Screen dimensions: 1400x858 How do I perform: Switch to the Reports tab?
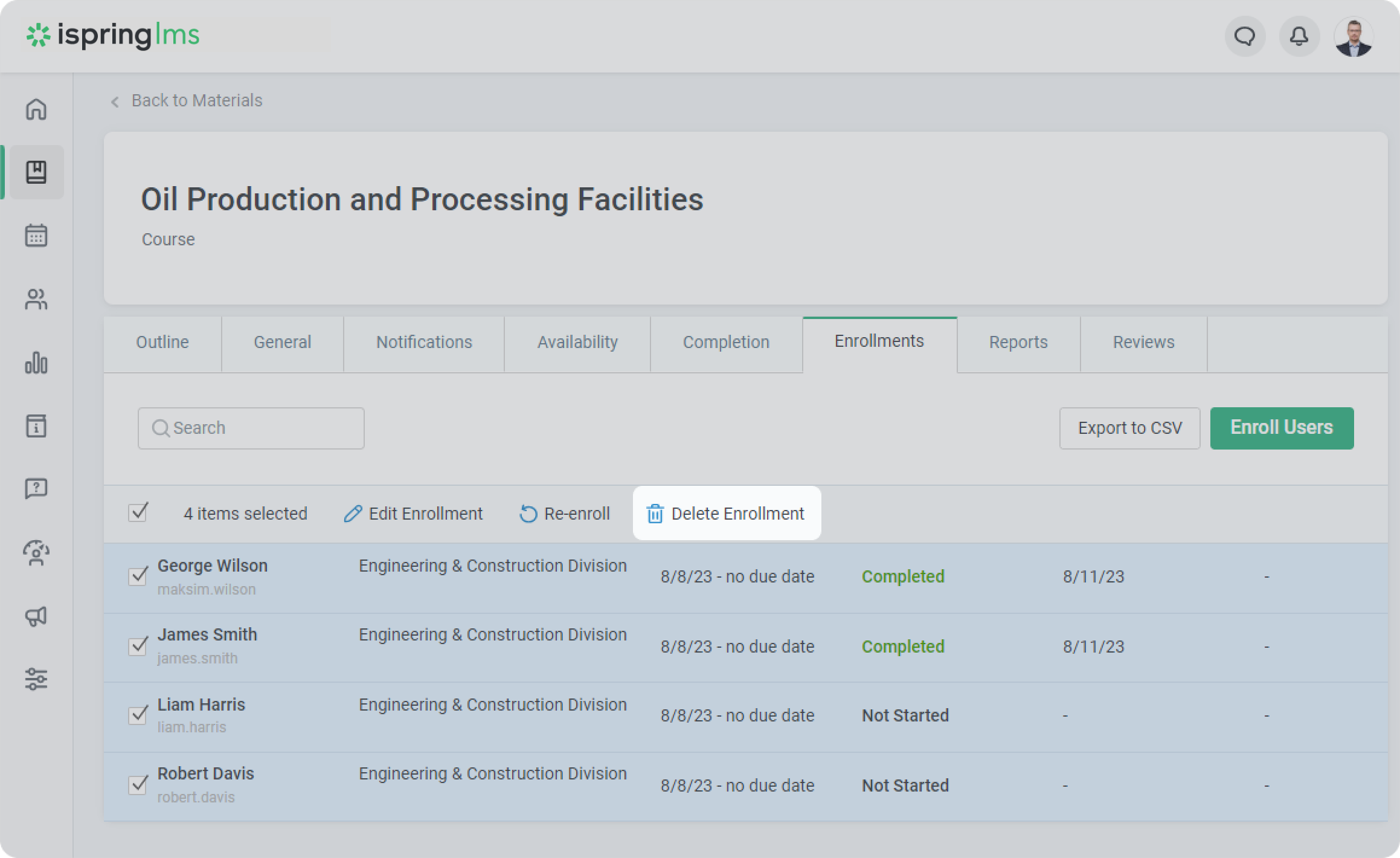pyautogui.click(x=1018, y=342)
